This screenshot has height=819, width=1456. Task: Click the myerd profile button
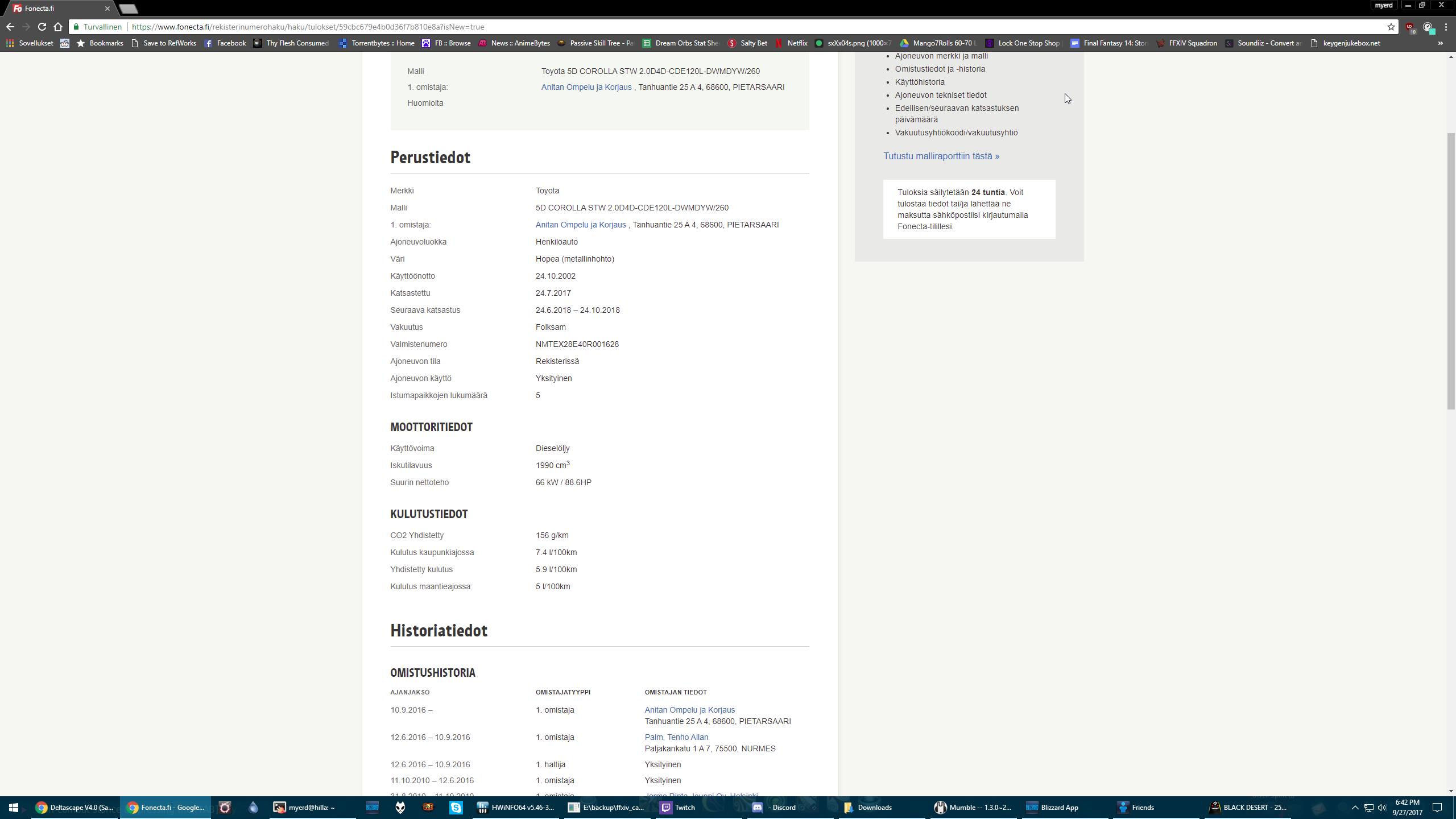coord(1384,5)
